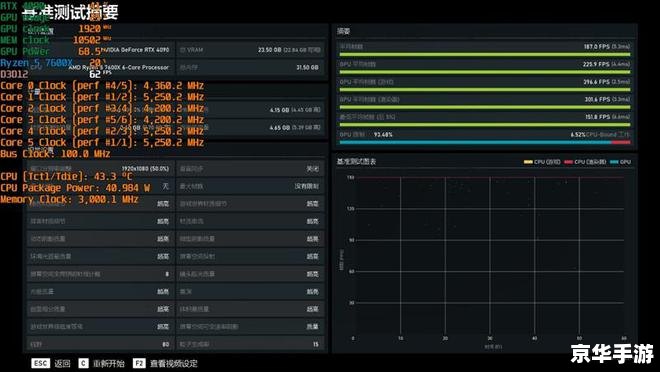Click the ESC 返回 back button
660x372 pixels.
51,363
